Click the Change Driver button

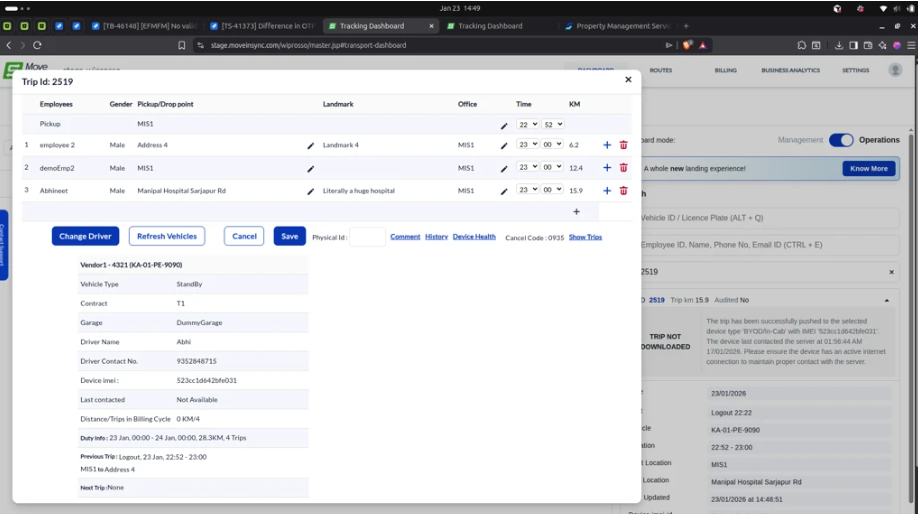85,237
